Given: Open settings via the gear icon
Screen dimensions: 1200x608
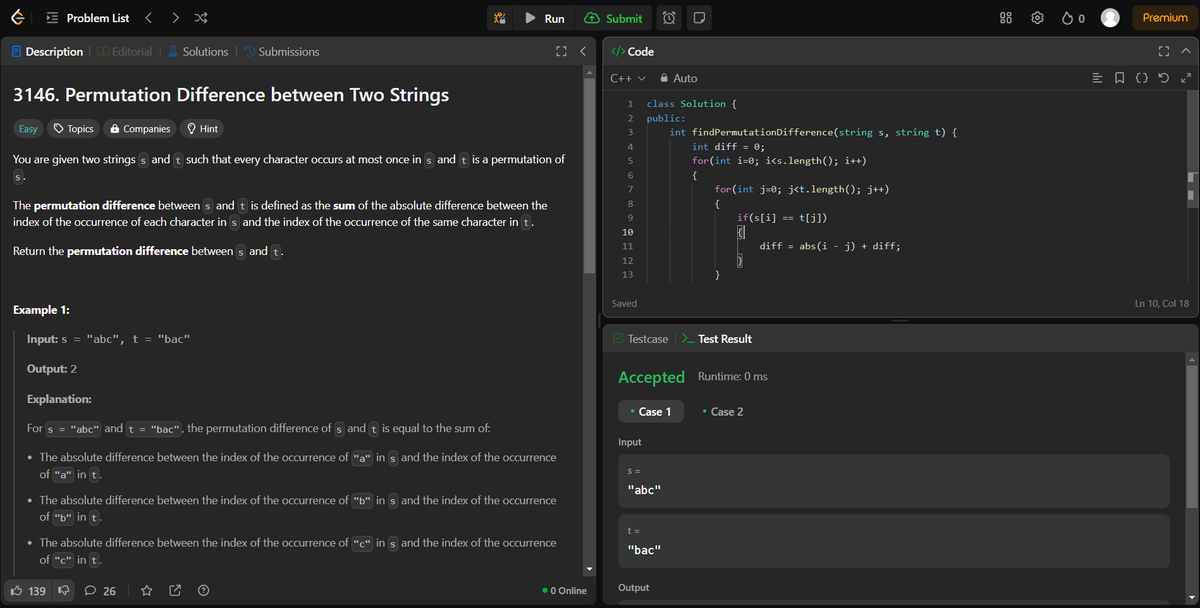Looking at the screenshot, I should click(1037, 17).
